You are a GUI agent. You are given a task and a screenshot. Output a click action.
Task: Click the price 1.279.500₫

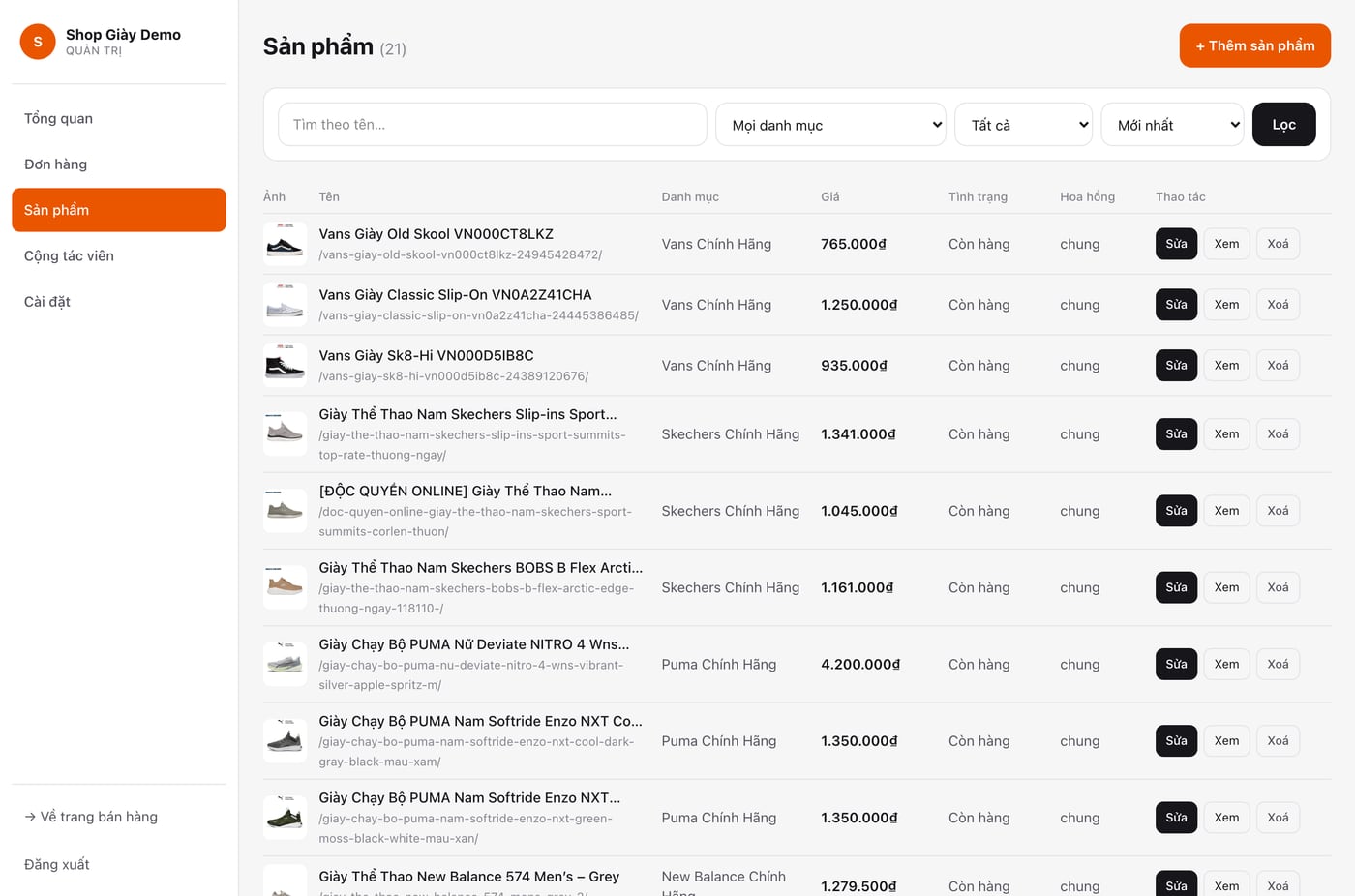[858, 886]
